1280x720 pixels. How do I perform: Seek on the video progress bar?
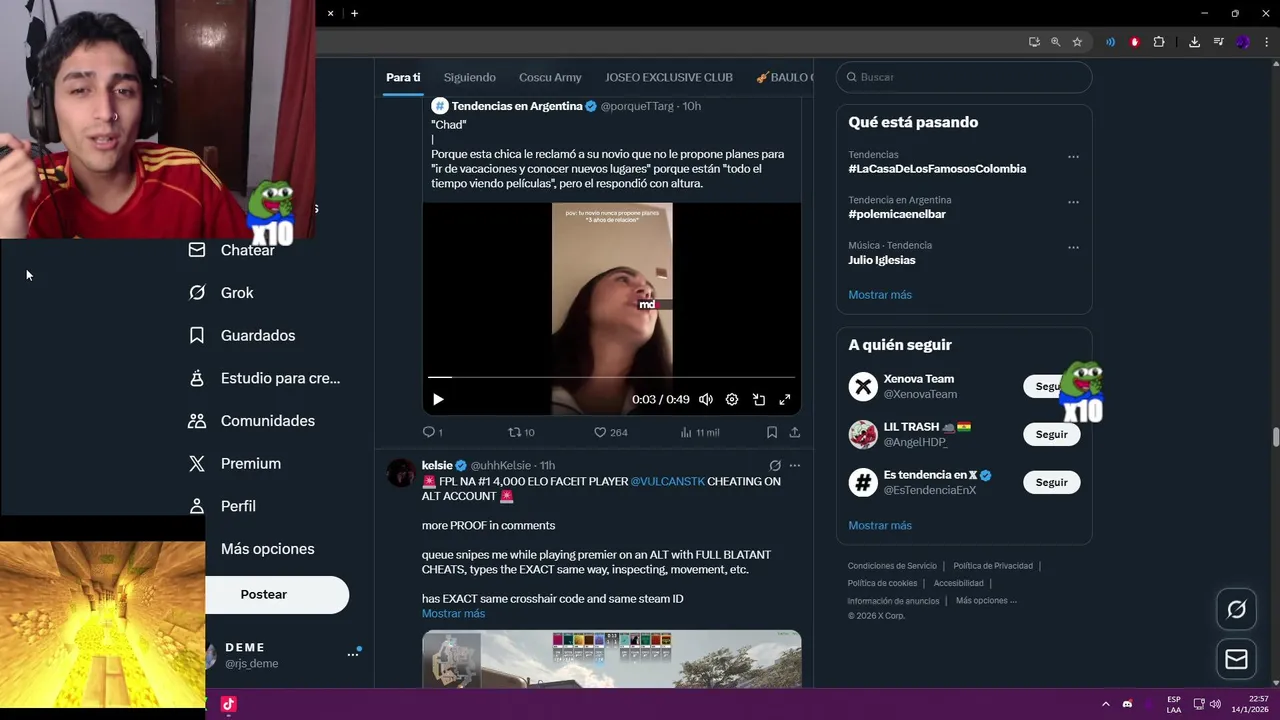[x=611, y=377]
